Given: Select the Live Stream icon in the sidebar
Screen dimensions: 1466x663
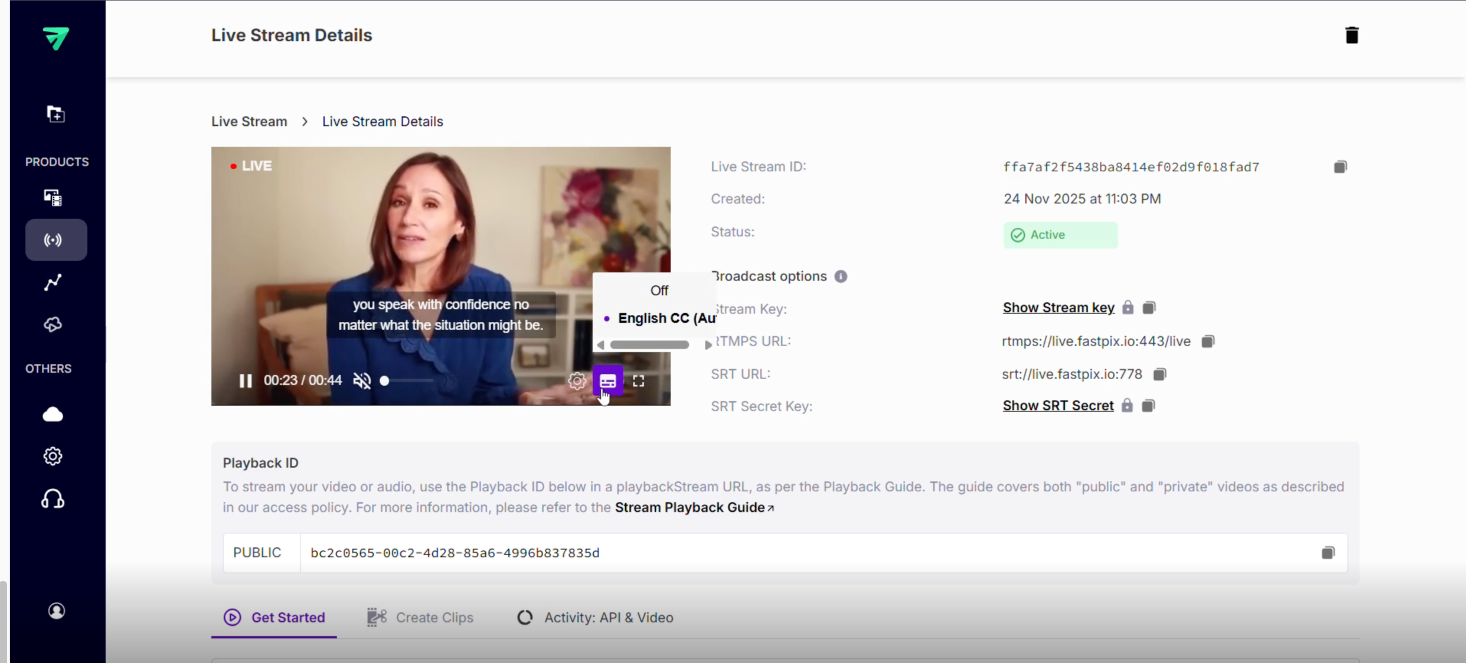Looking at the screenshot, I should click(x=56, y=239).
